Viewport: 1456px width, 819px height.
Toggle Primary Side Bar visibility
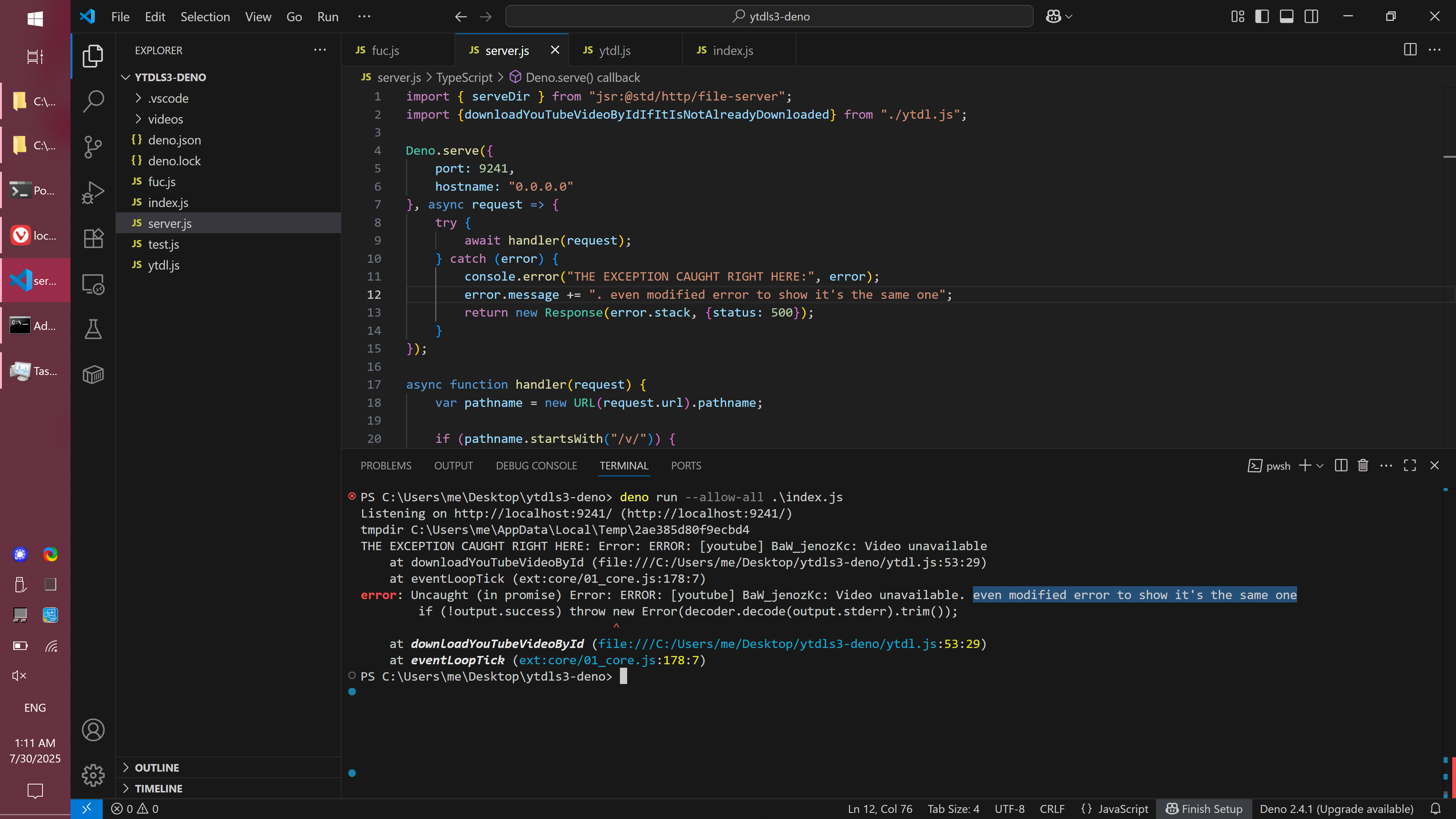tap(1262, 16)
